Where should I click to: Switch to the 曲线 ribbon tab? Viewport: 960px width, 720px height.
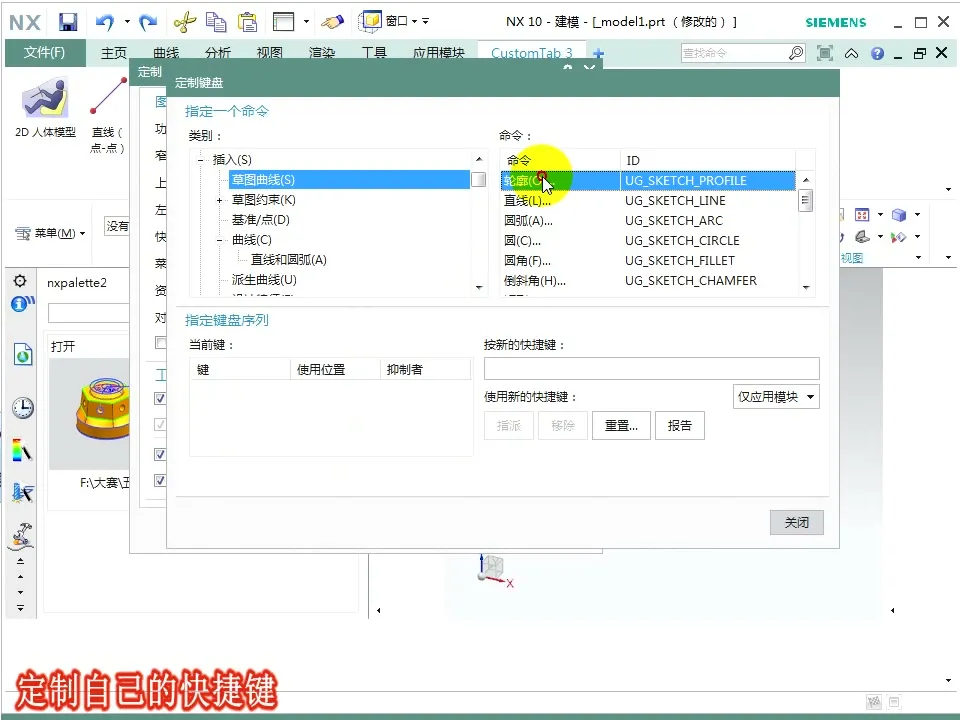(165, 53)
